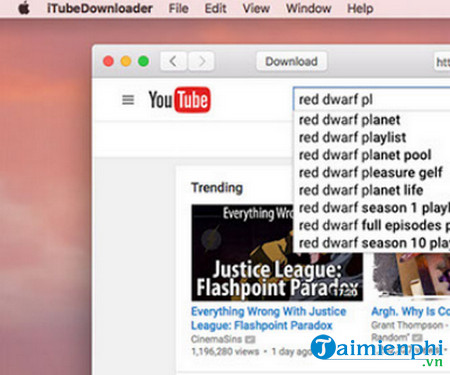Viewport: 450px width, 375px height.
Task: Go forward with the right arrow button
Action: tap(201, 61)
